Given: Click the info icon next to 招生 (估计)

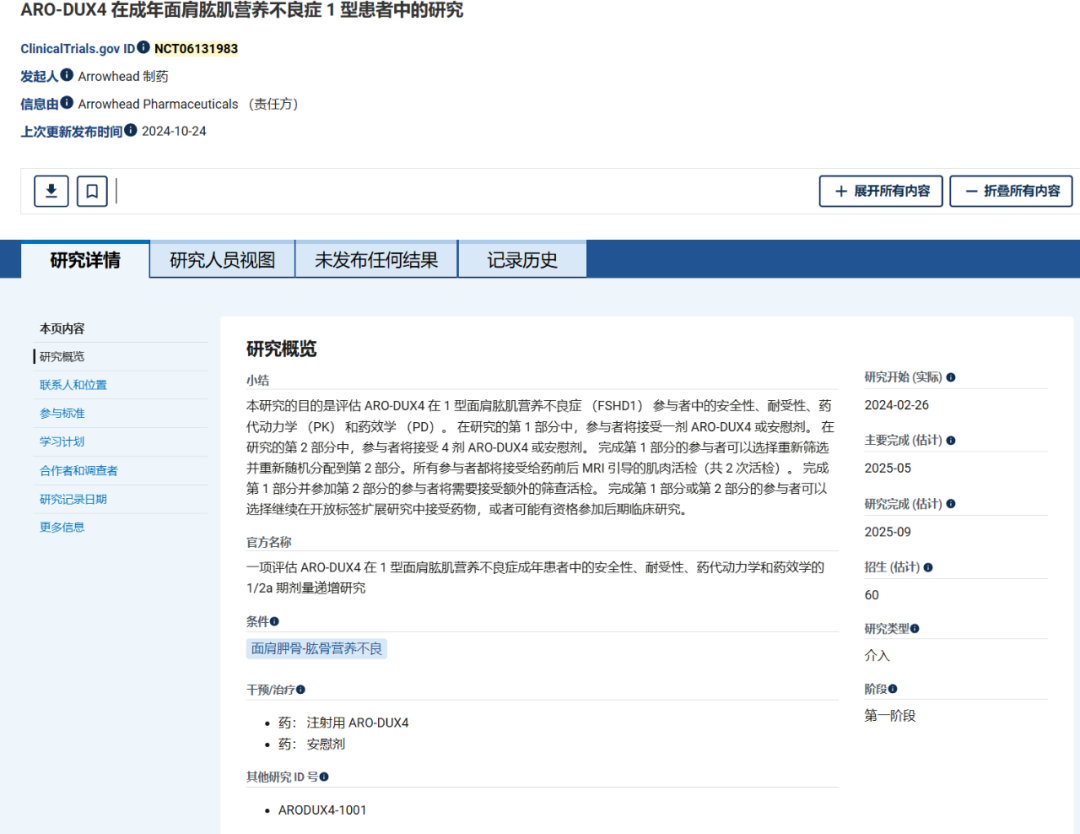Looking at the screenshot, I should (x=926, y=567).
